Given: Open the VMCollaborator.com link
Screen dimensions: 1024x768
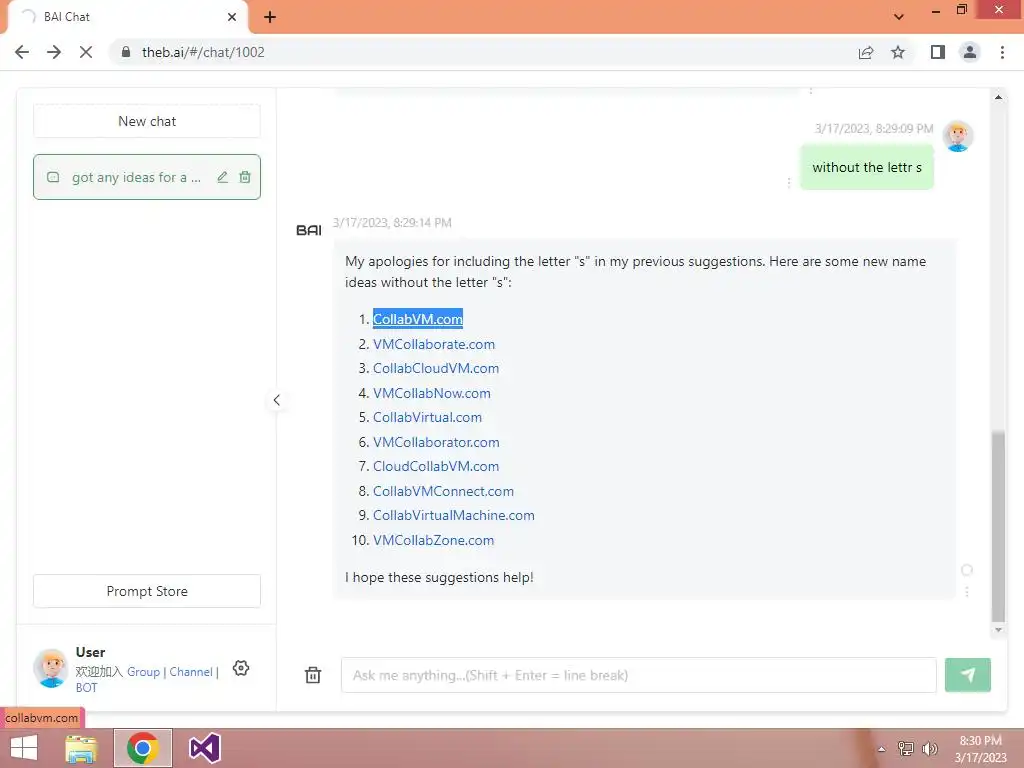Looking at the screenshot, I should [x=436, y=442].
